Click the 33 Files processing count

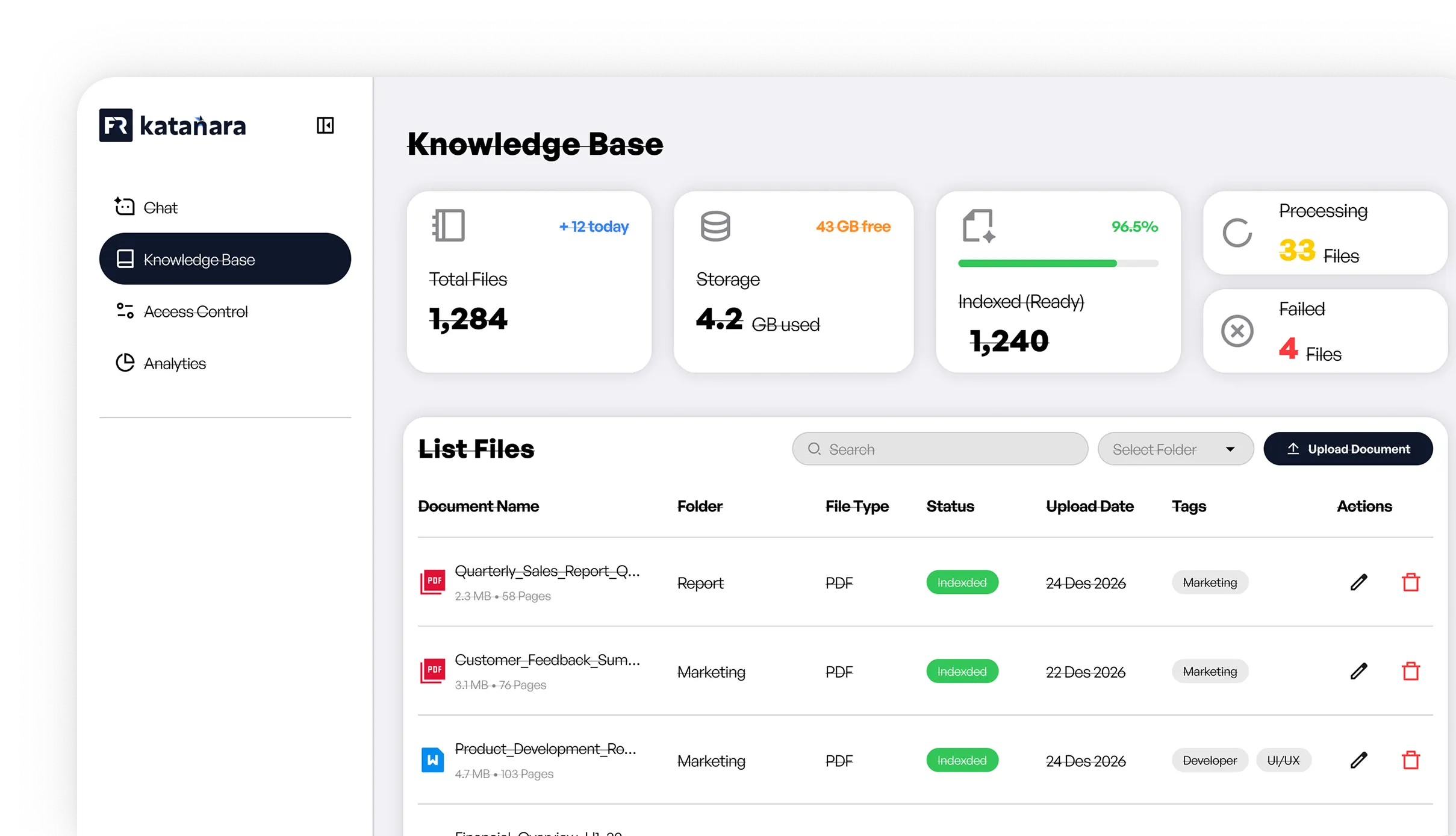click(x=1319, y=251)
